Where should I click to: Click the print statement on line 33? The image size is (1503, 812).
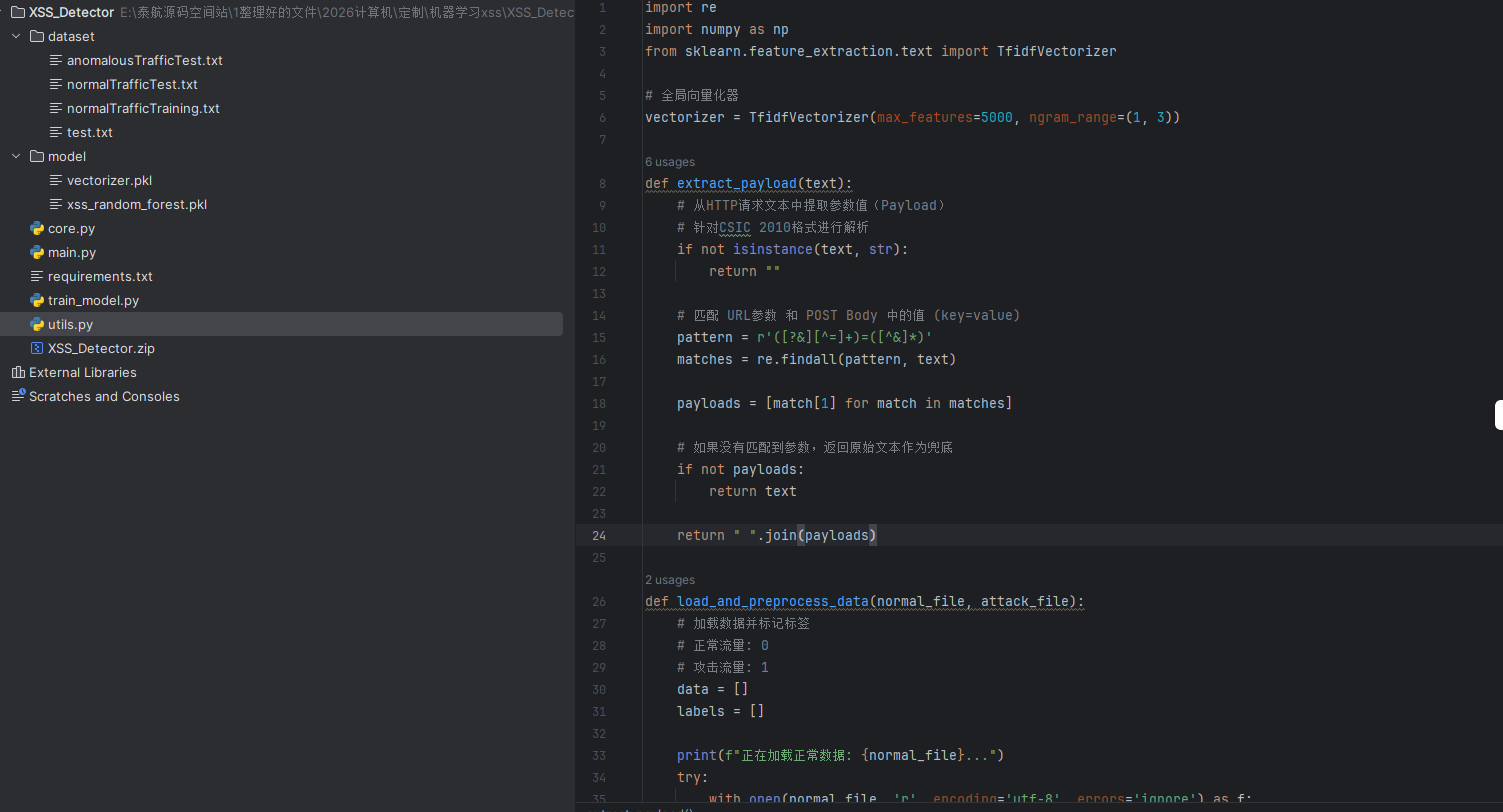840,755
